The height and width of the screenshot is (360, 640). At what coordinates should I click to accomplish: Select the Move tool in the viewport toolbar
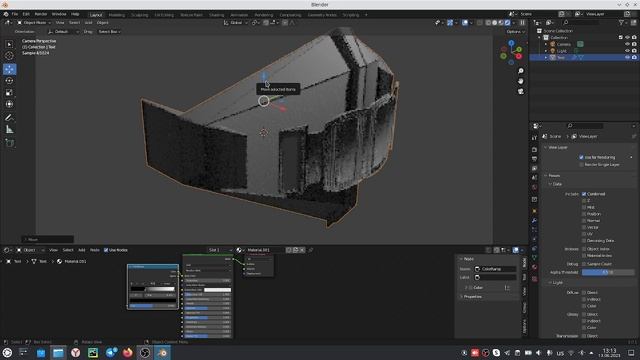(x=9, y=69)
